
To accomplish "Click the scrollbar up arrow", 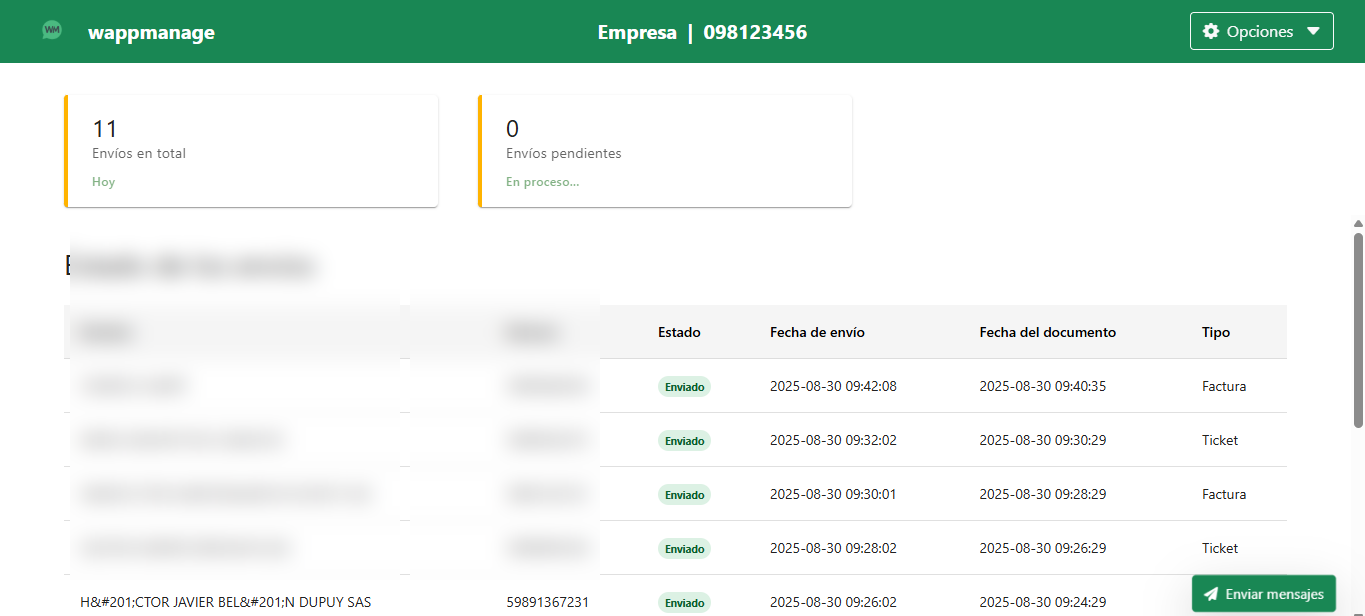I will [x=1358, y=223].
